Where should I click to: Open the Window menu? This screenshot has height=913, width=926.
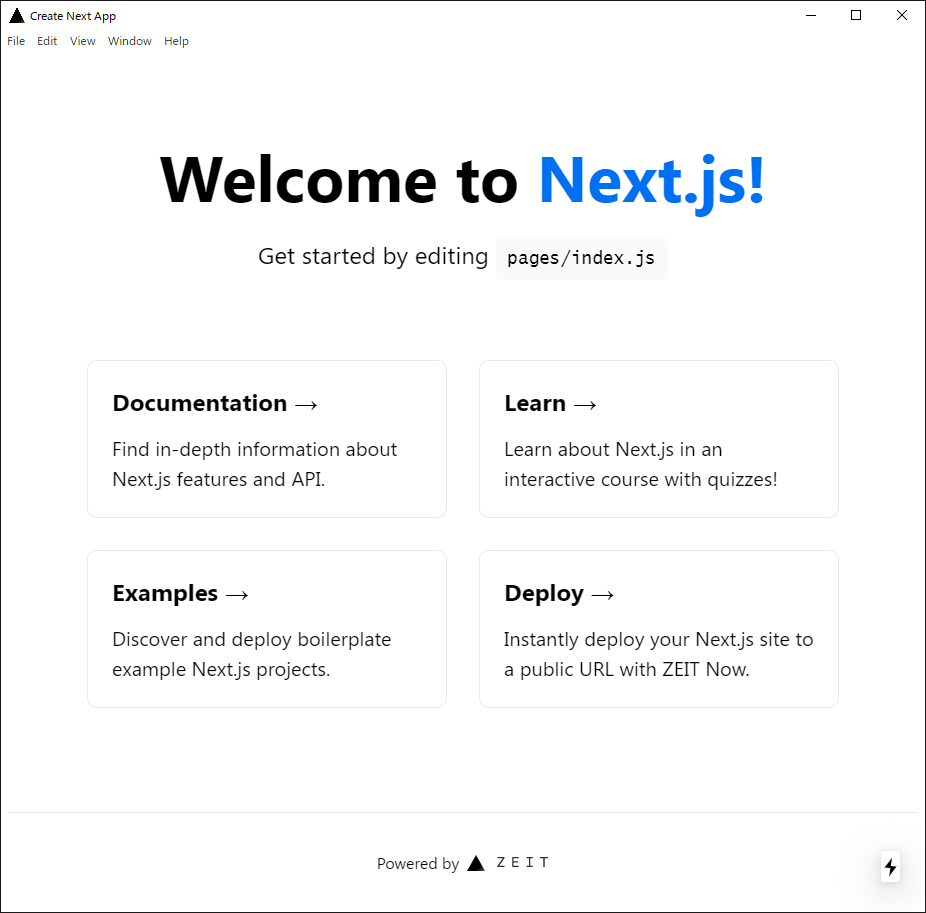point(130,41)
